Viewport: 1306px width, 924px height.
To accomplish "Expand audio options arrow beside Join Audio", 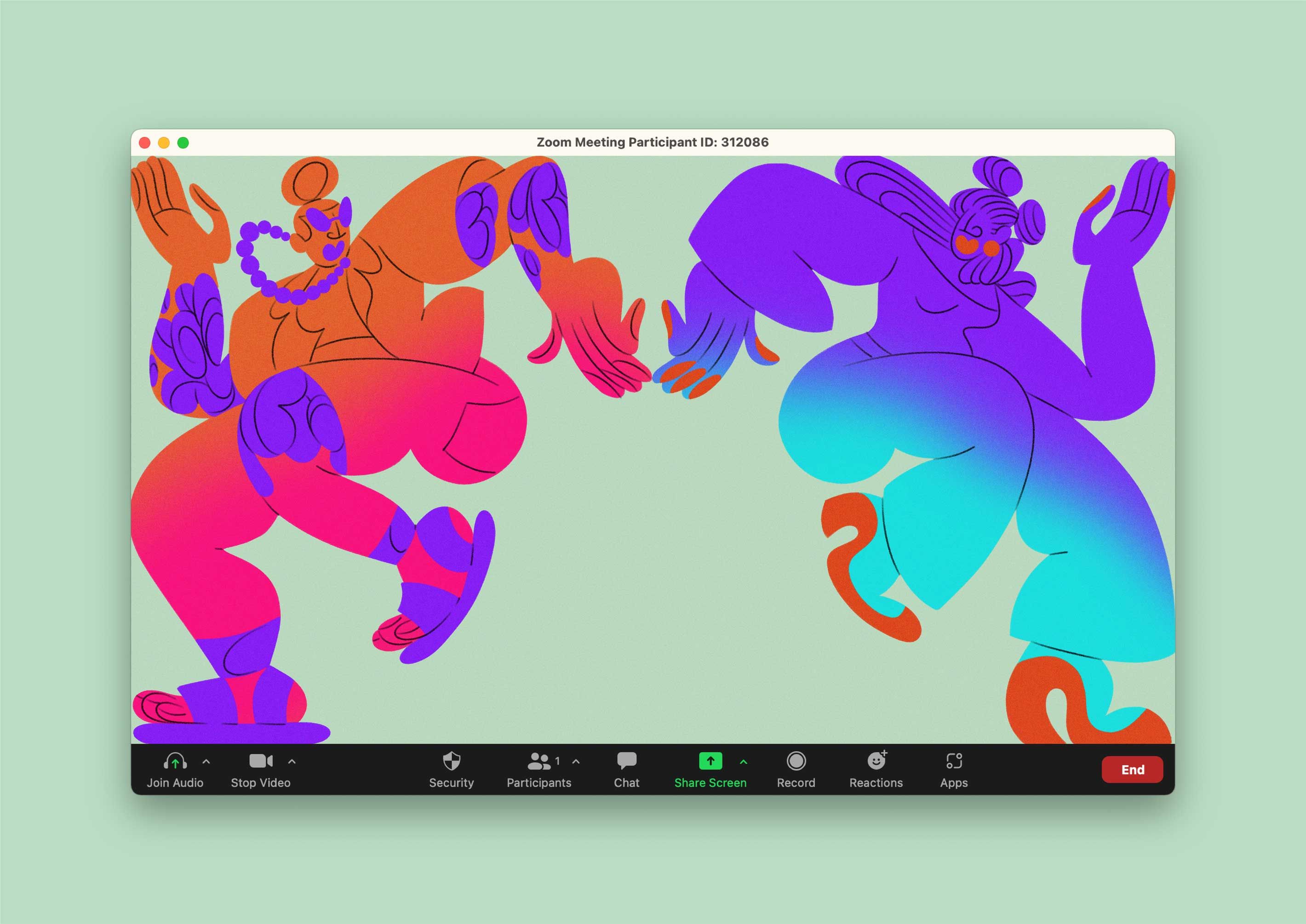I will tap(206, 761).
